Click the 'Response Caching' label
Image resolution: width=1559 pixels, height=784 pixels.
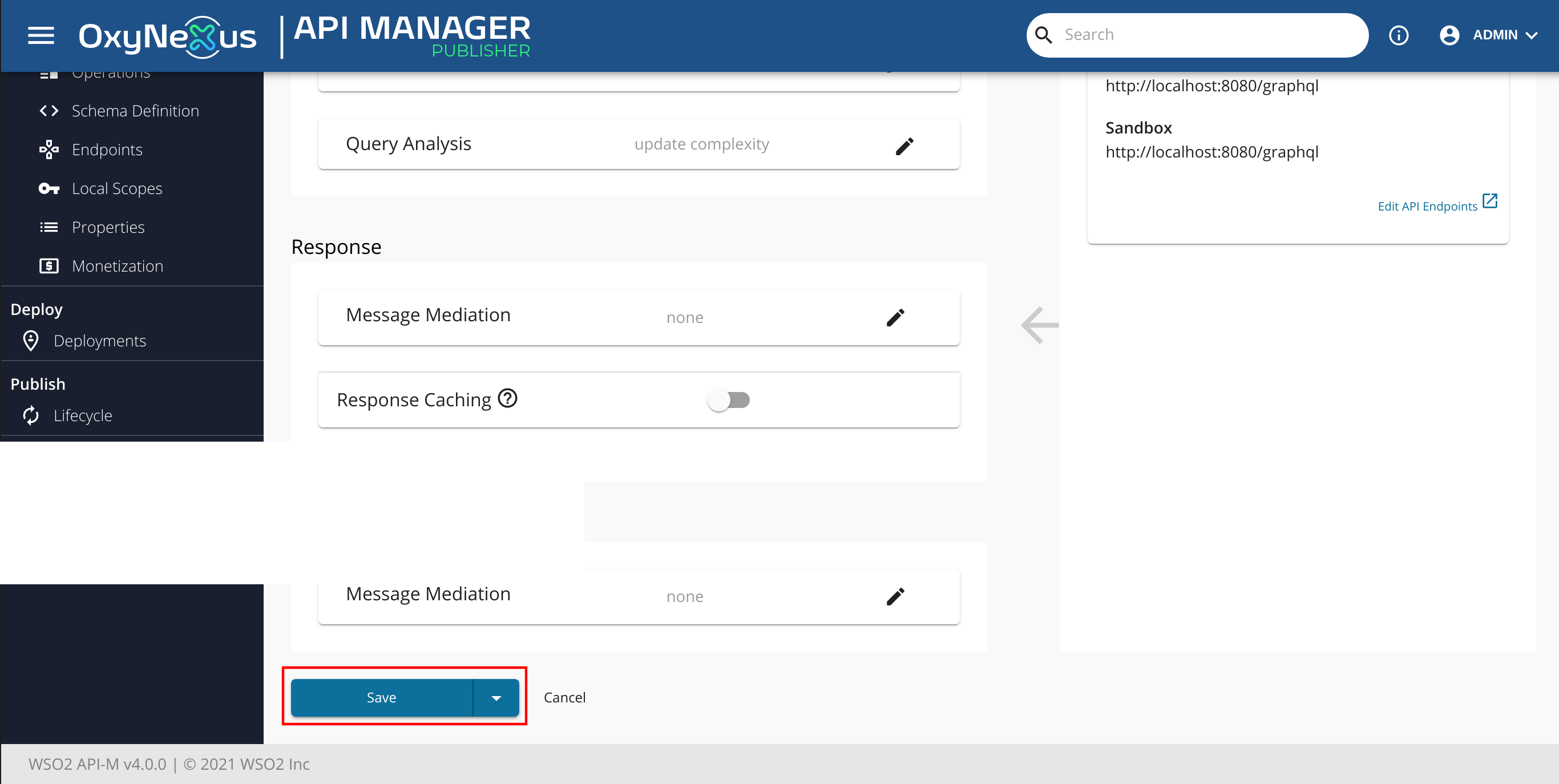tap(413, 400)
